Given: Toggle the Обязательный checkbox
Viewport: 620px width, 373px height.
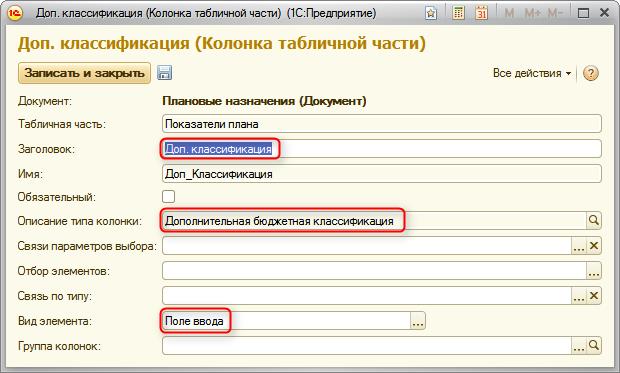Looking at the screenshot, I should pyautogui.click(x=168, y=197).
